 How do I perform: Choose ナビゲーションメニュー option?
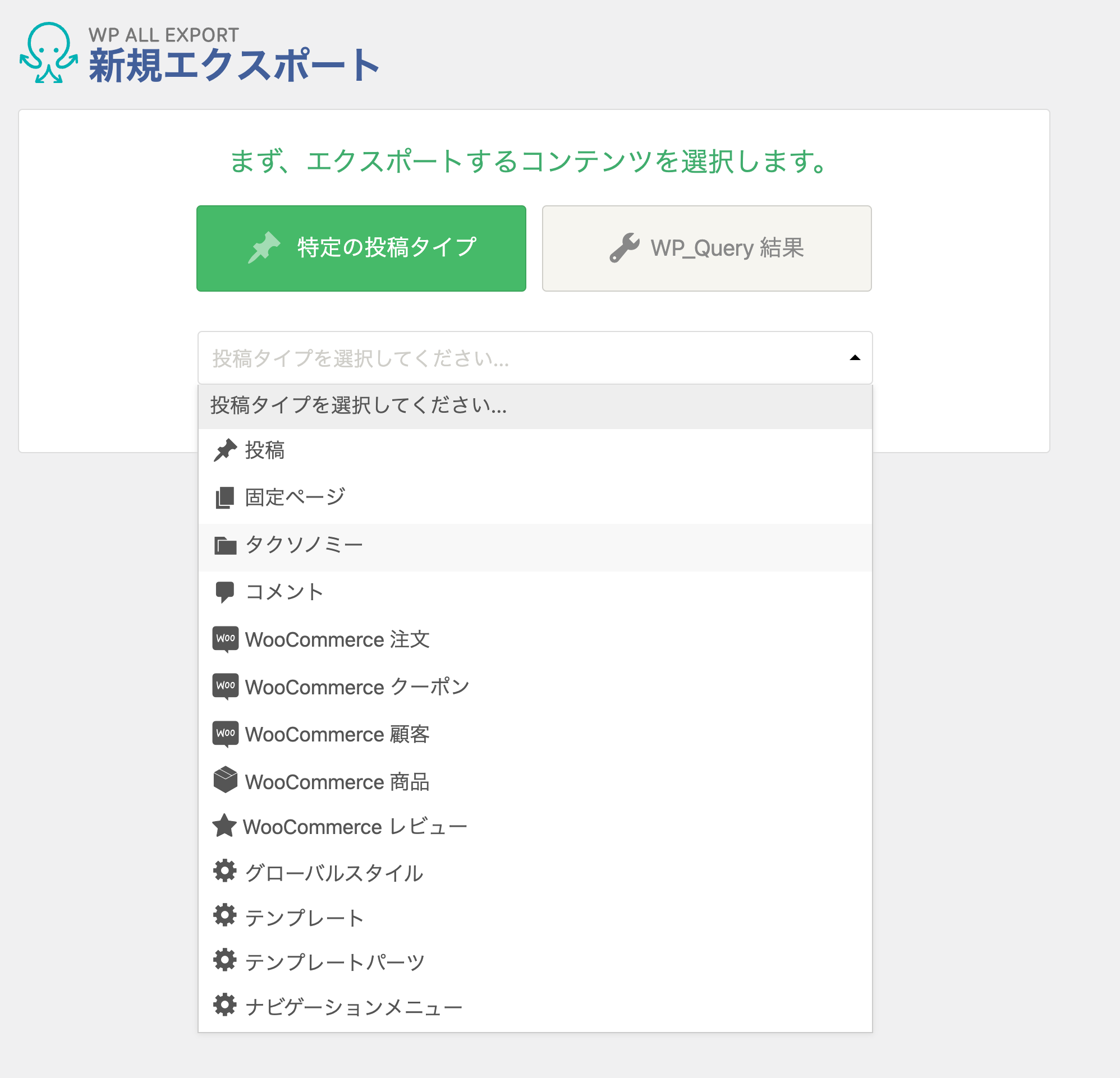pyautogui.click(x=535, y=1007)
